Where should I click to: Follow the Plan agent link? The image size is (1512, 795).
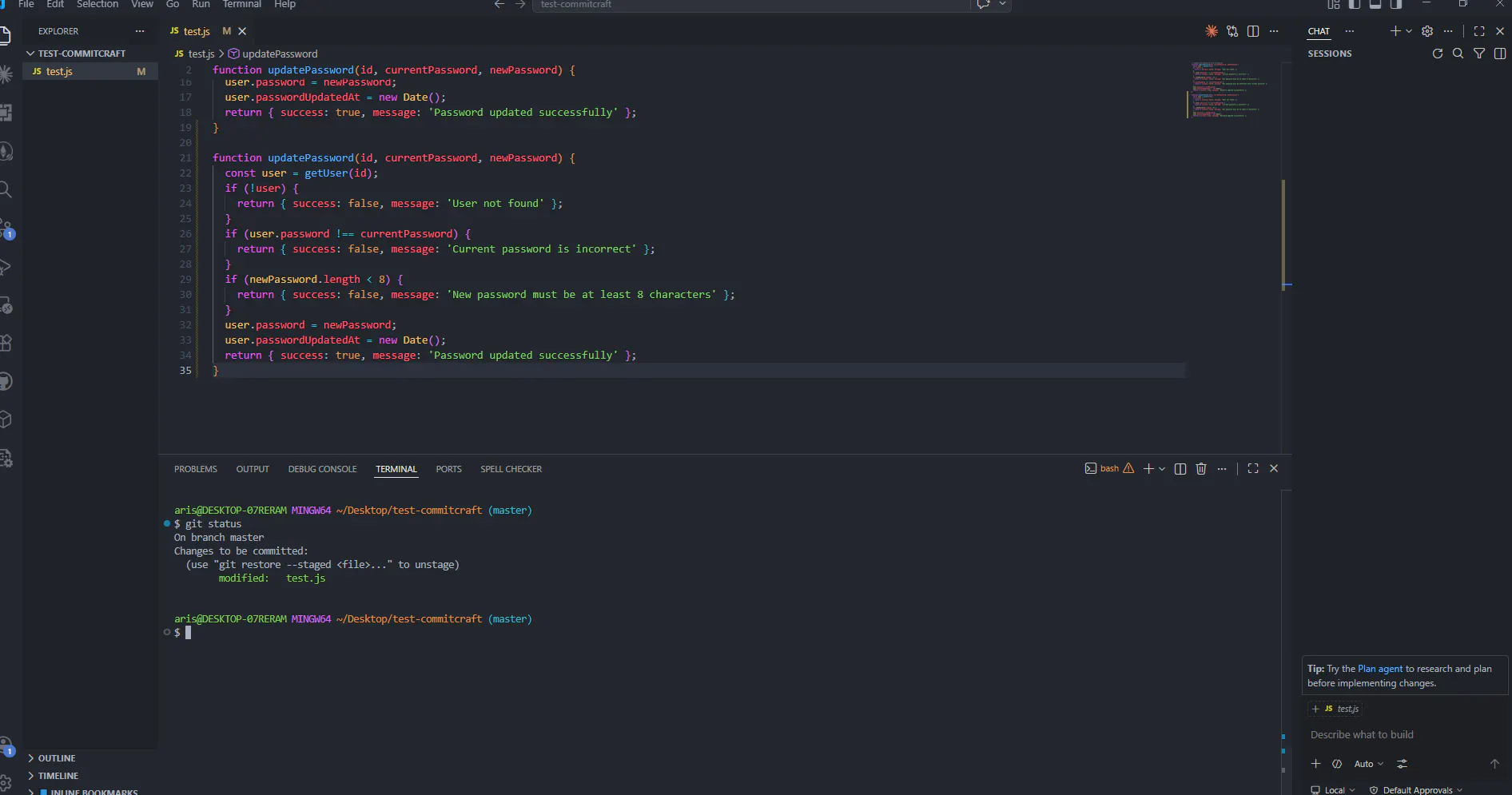[x=1379, y=669]
